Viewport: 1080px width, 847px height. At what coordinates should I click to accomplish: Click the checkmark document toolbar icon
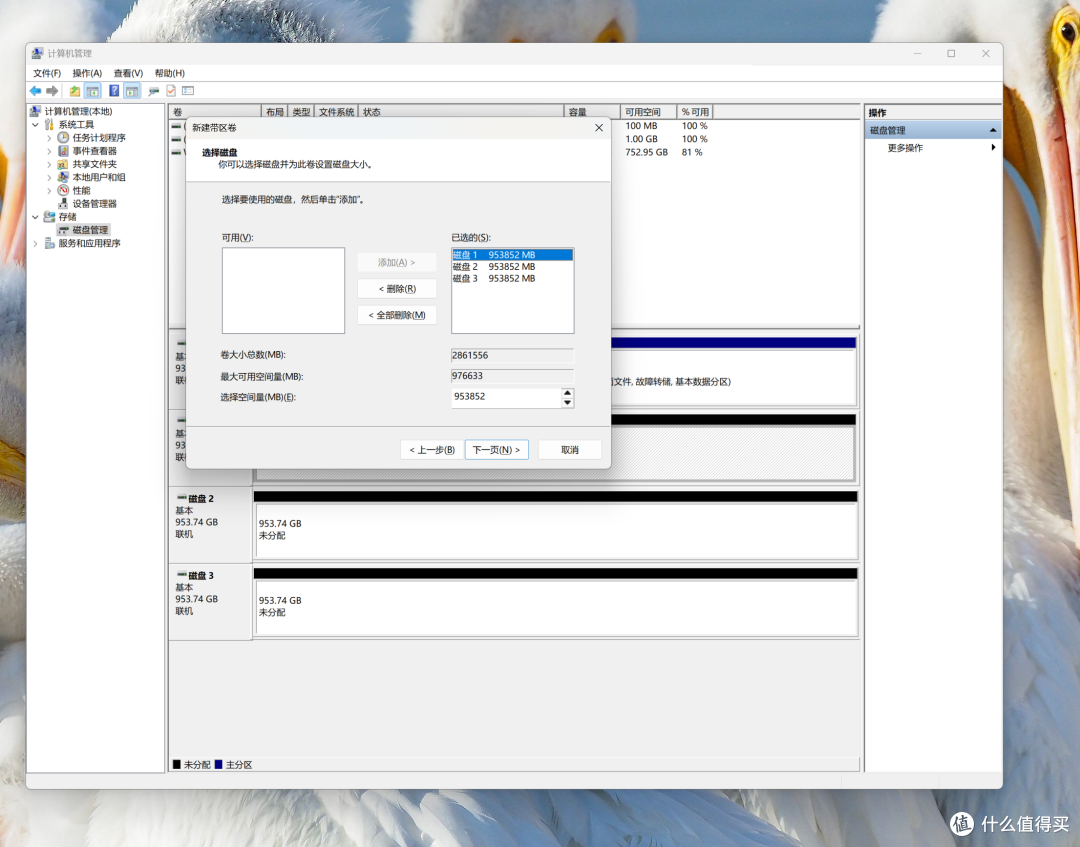point(171,91)
